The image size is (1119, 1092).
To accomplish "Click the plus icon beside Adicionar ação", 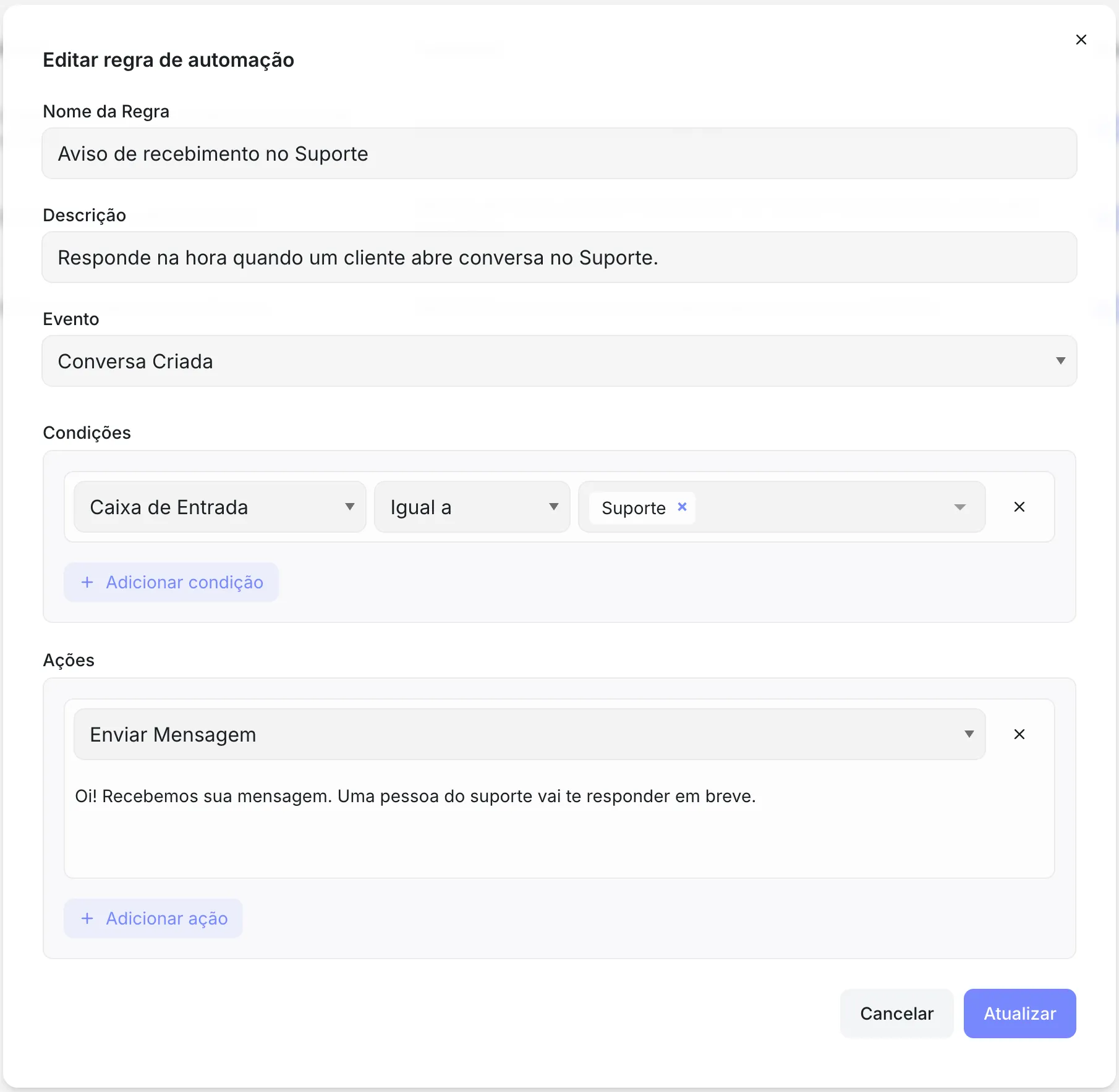I will point(87,918).
